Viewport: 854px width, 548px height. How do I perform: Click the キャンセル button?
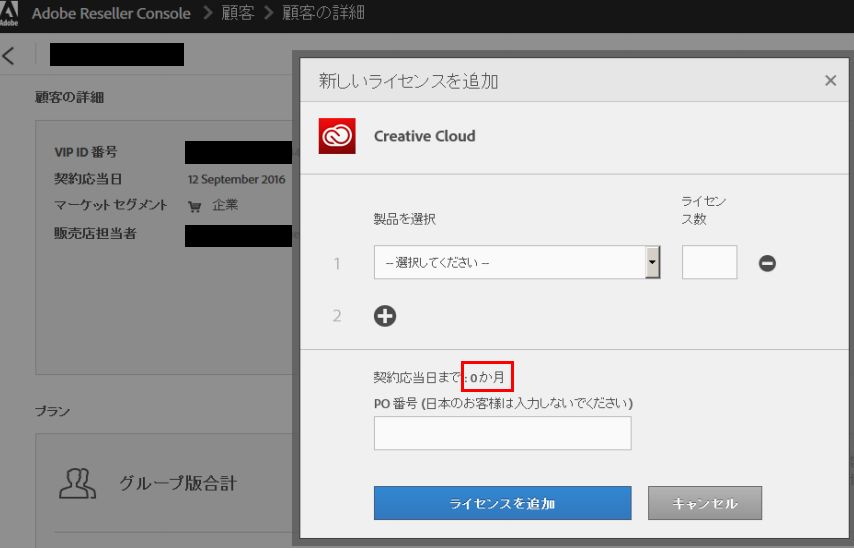pos(705,503)
